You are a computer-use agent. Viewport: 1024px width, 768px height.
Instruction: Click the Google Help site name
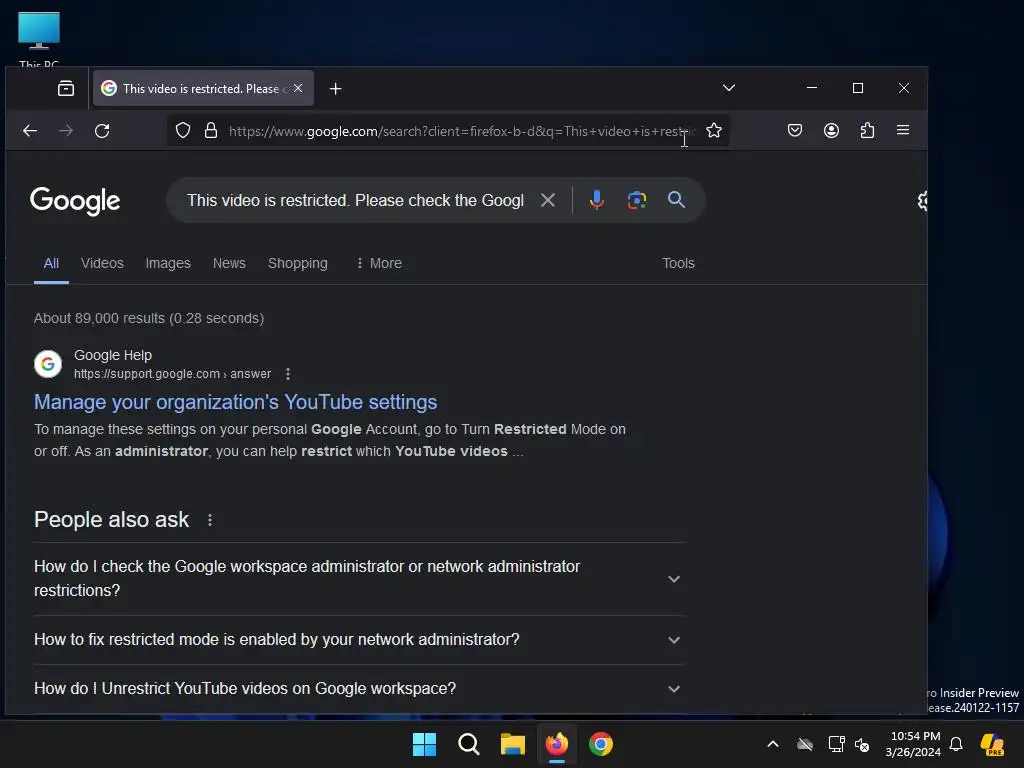pos(113,355)
